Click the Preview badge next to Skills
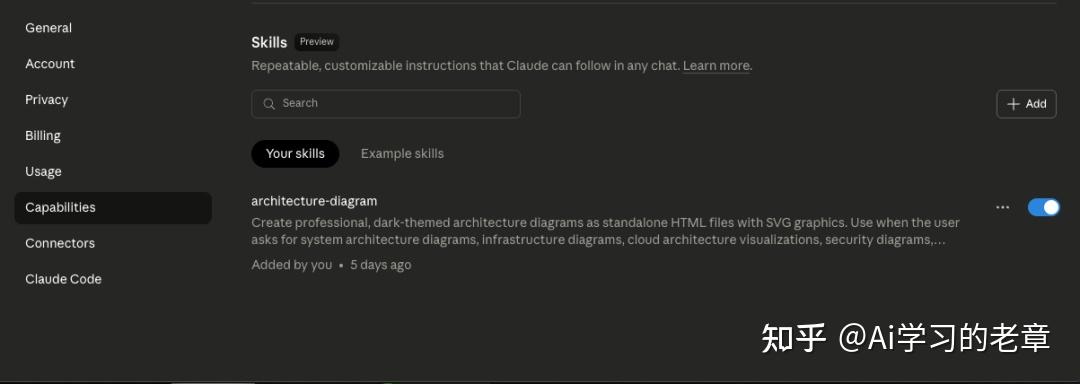This screenshot has width=1080, height=384. point(317,42)
